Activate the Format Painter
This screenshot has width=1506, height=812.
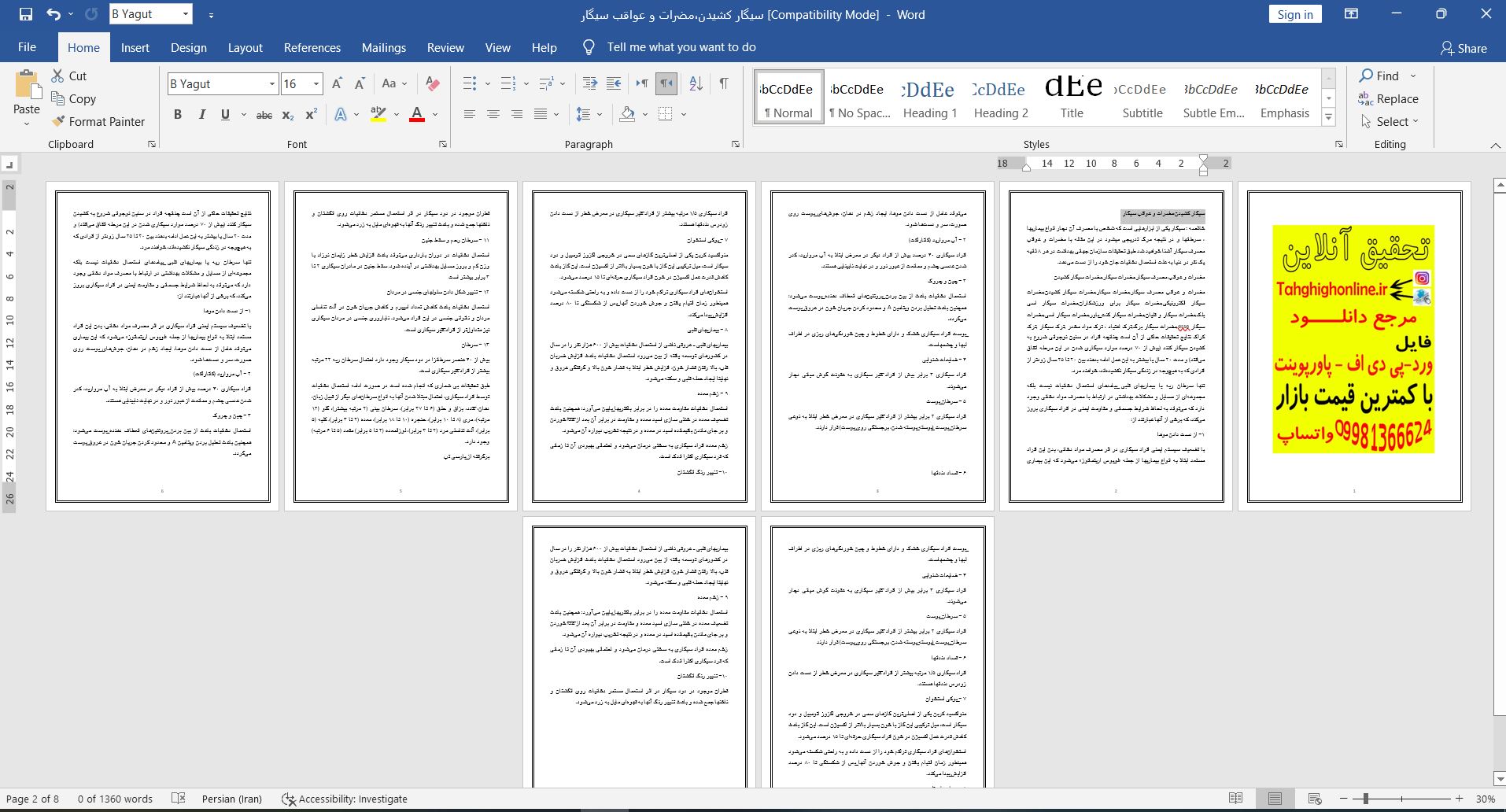click(x=98, y=121)
